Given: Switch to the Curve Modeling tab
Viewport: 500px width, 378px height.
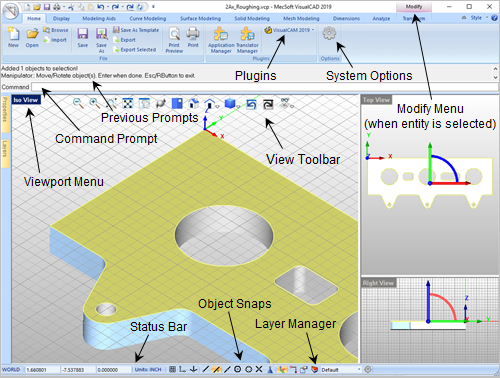Looking at the screenshot, I should pyautogui.click(x=148, y=18).
